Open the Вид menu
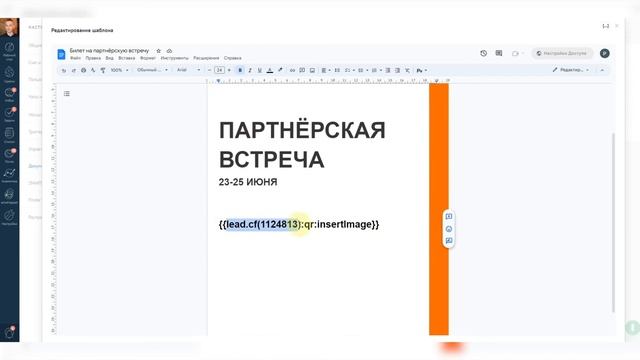This screenshot has height=360, width=640. 109,58
